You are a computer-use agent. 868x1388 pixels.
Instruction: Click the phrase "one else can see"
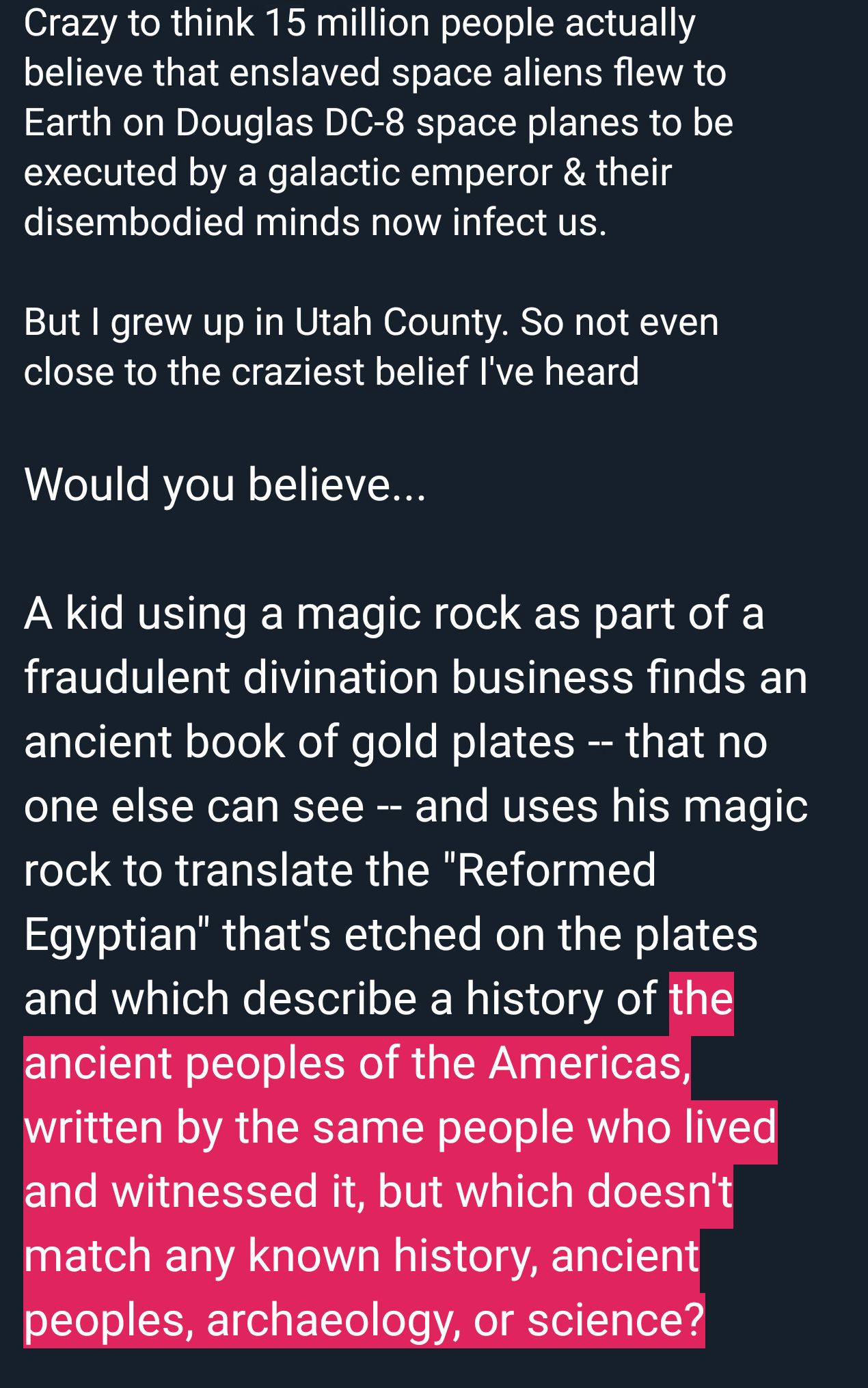193,806
